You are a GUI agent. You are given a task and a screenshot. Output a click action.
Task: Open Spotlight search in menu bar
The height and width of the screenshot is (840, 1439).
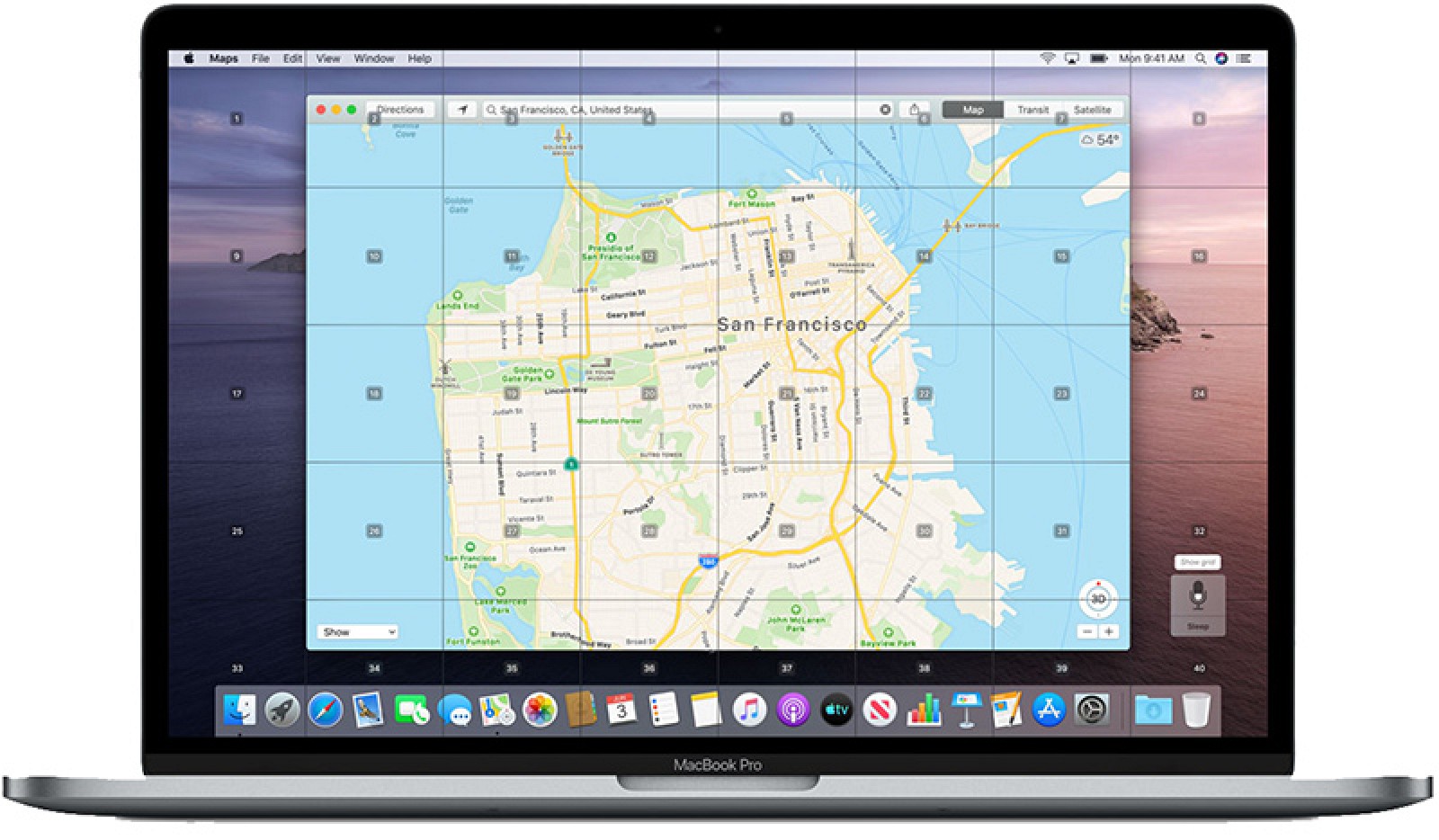pos(1200,58)
